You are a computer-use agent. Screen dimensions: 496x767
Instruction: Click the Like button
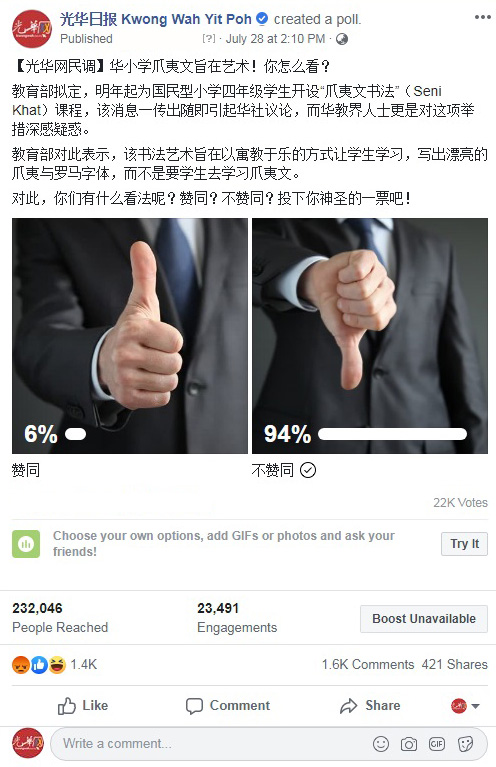(83, 706)
